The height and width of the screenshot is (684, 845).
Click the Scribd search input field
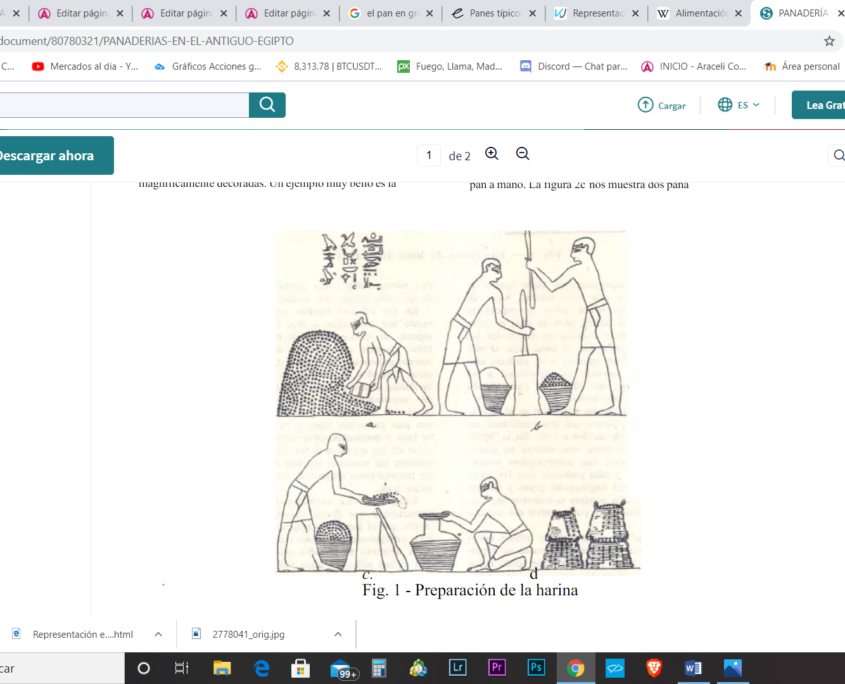point(124,105)
